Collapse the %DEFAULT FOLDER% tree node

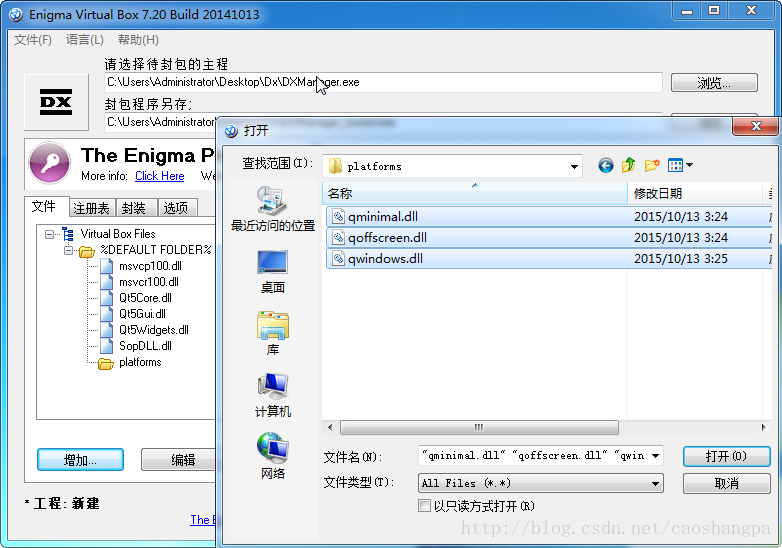click(68, 250)
